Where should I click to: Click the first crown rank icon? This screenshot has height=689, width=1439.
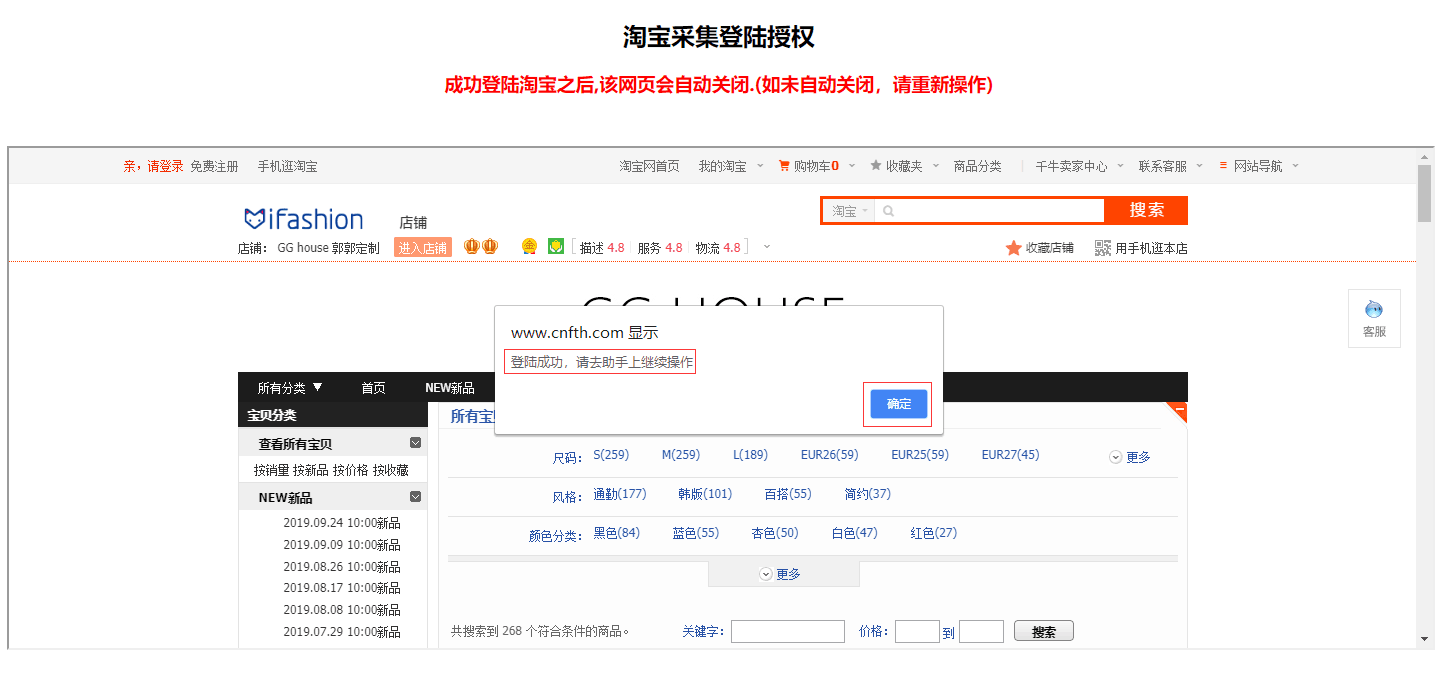472,247
